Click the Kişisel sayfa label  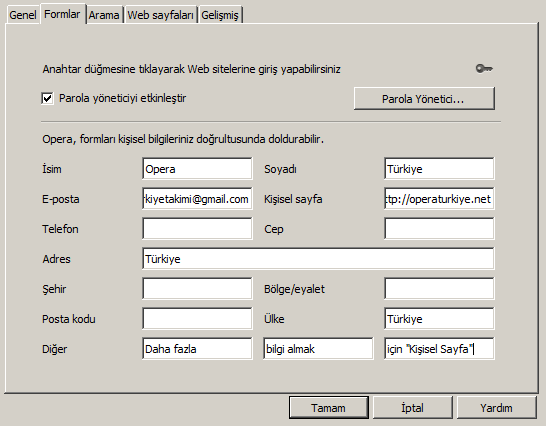293,199
